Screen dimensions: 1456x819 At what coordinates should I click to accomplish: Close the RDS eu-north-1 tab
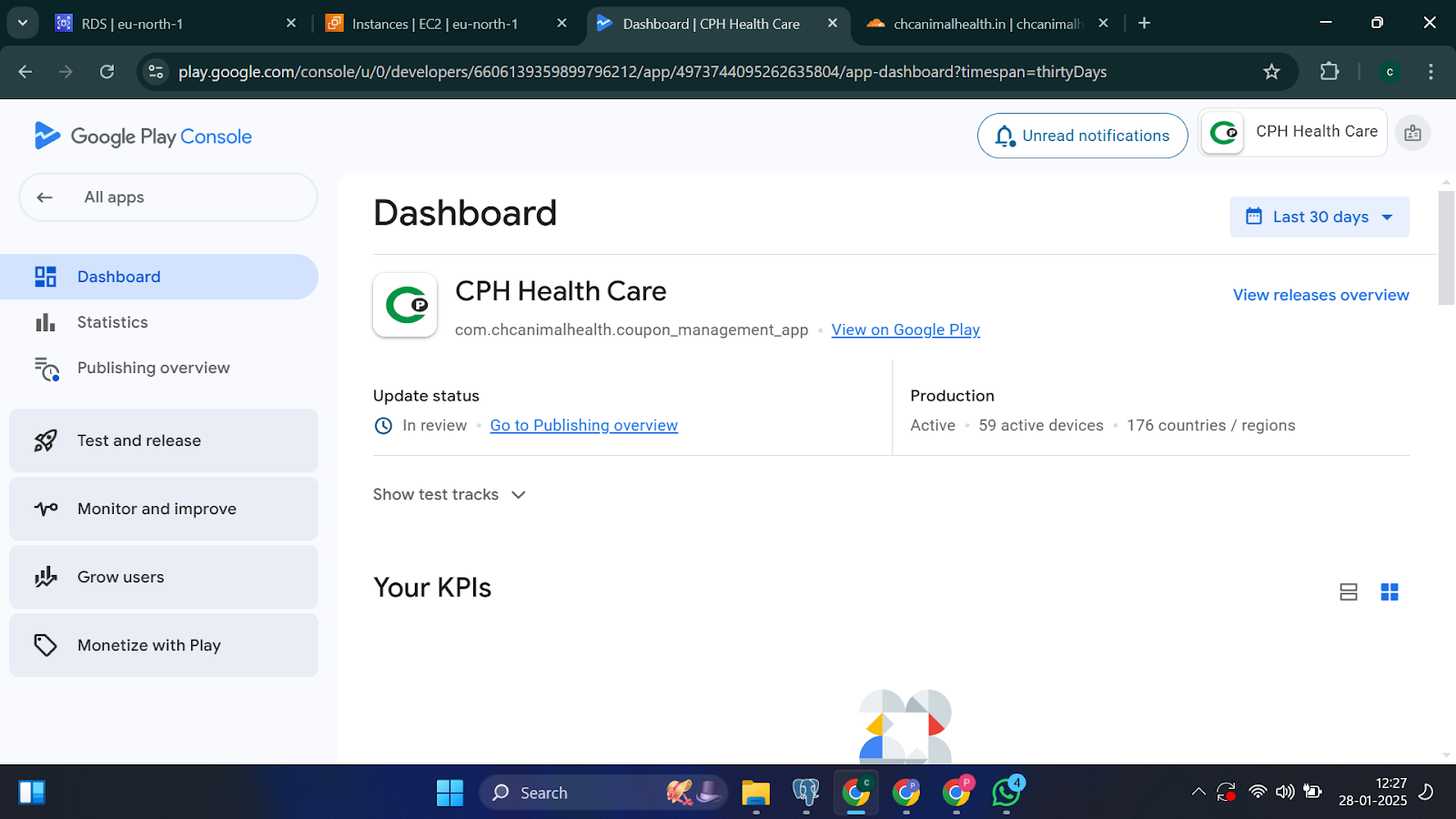[x=291, y=24]
